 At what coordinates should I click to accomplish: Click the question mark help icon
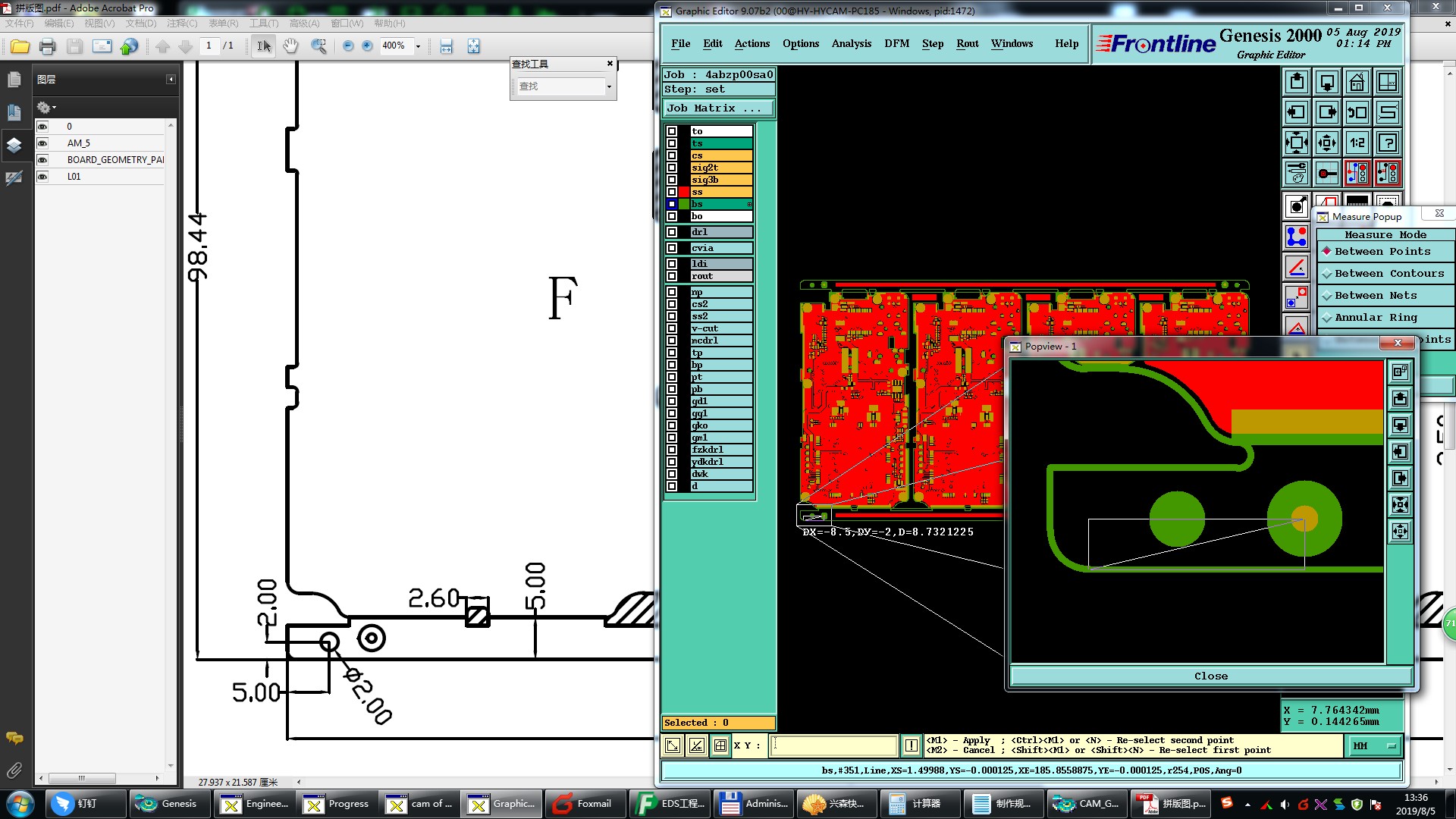click(x=1387, y=143)
